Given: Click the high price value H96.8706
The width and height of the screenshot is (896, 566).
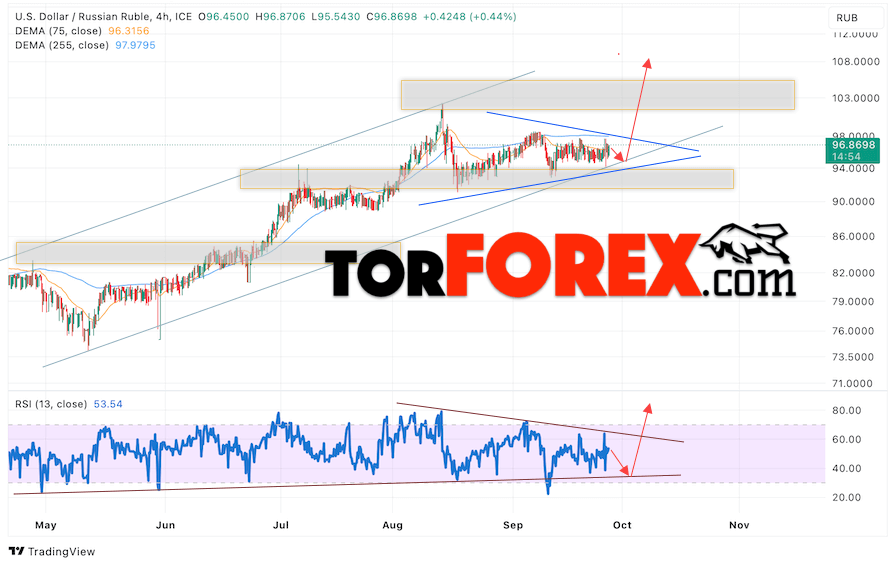Looking at the screenshot, I should coord(281,17).
